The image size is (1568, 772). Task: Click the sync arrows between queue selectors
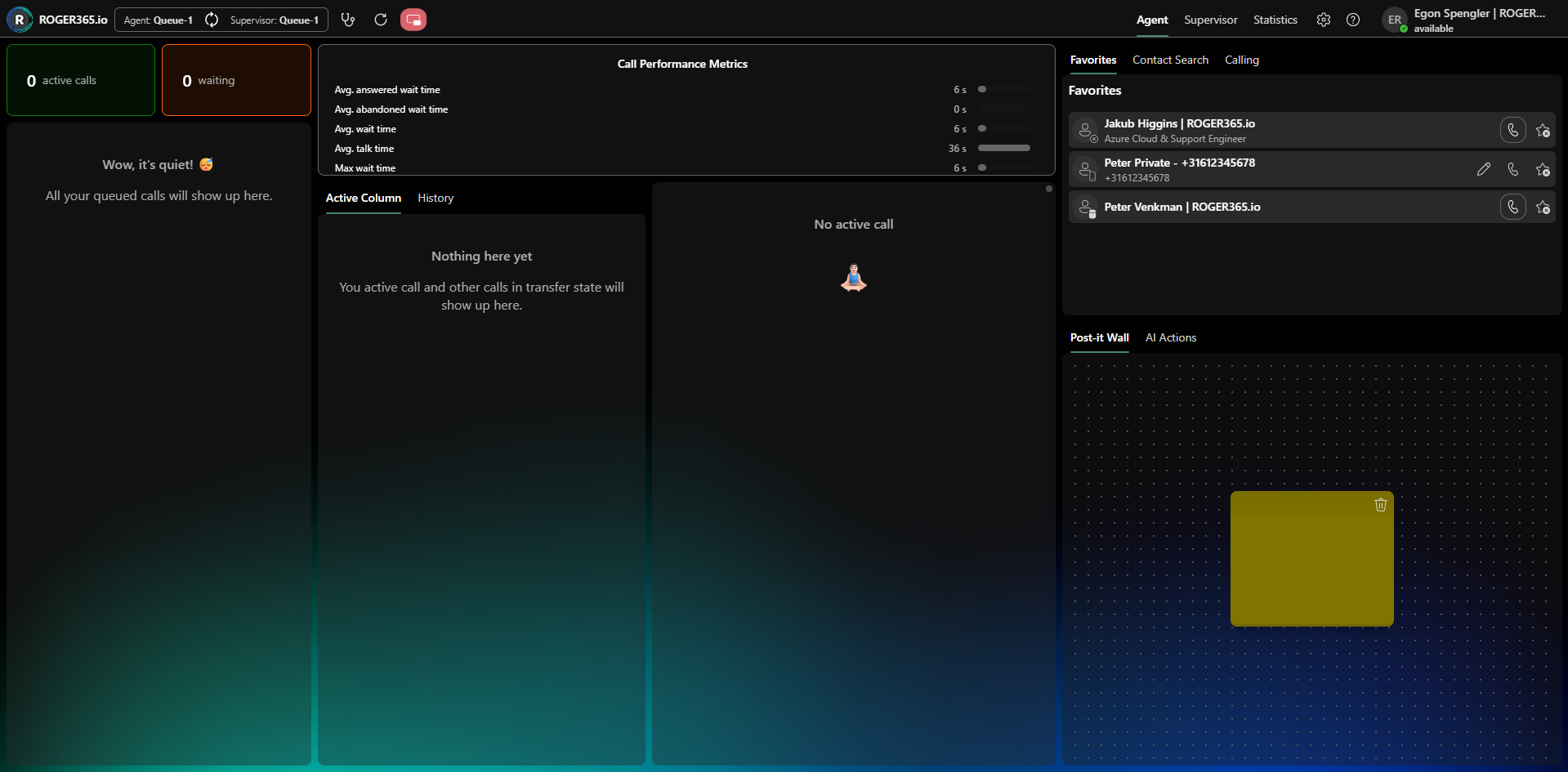[212, 20]
